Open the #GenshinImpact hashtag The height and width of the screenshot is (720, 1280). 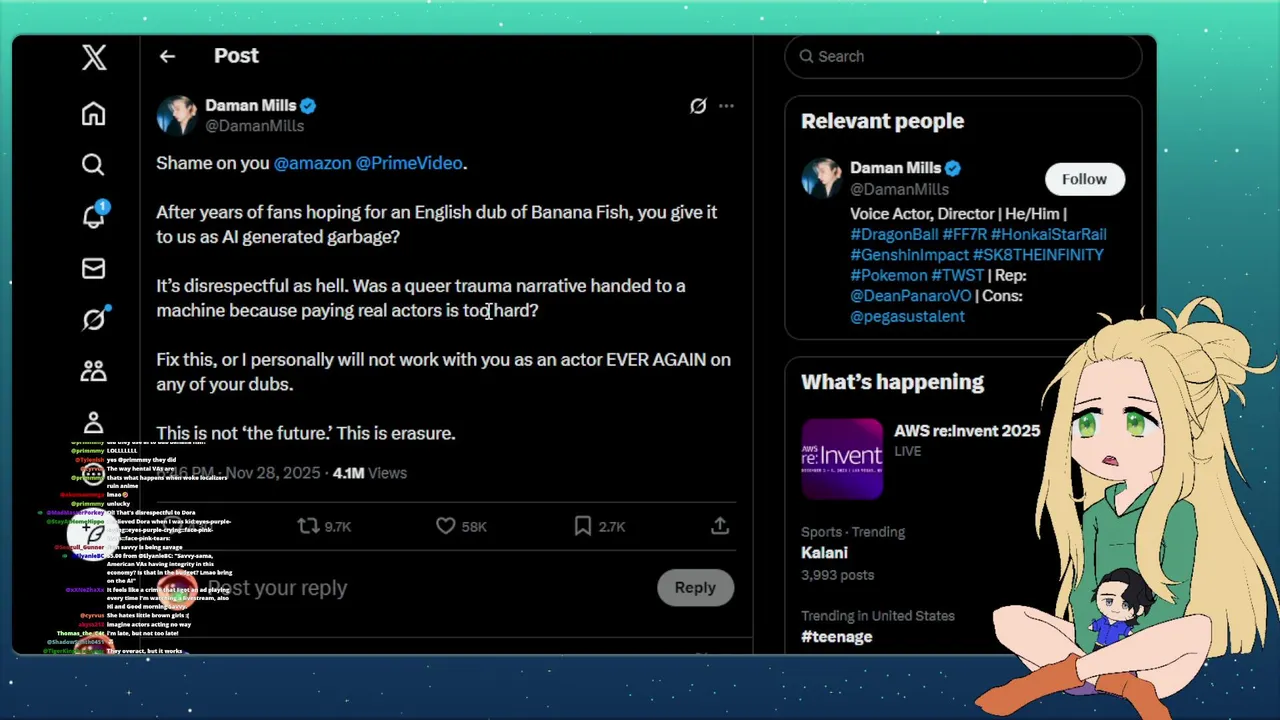909,255
